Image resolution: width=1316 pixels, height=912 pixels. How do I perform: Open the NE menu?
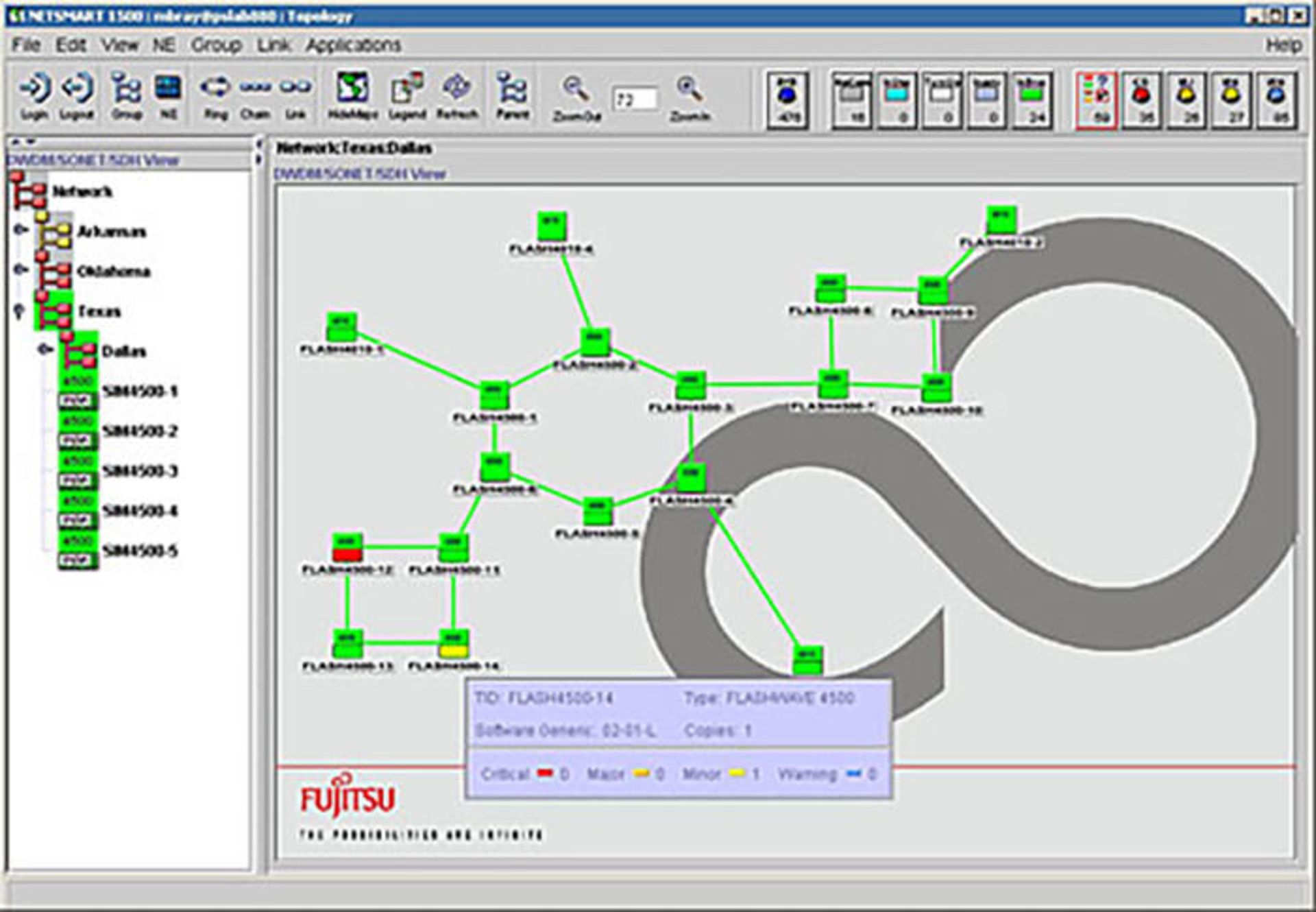pyautogui.click(x=163, y=45)
